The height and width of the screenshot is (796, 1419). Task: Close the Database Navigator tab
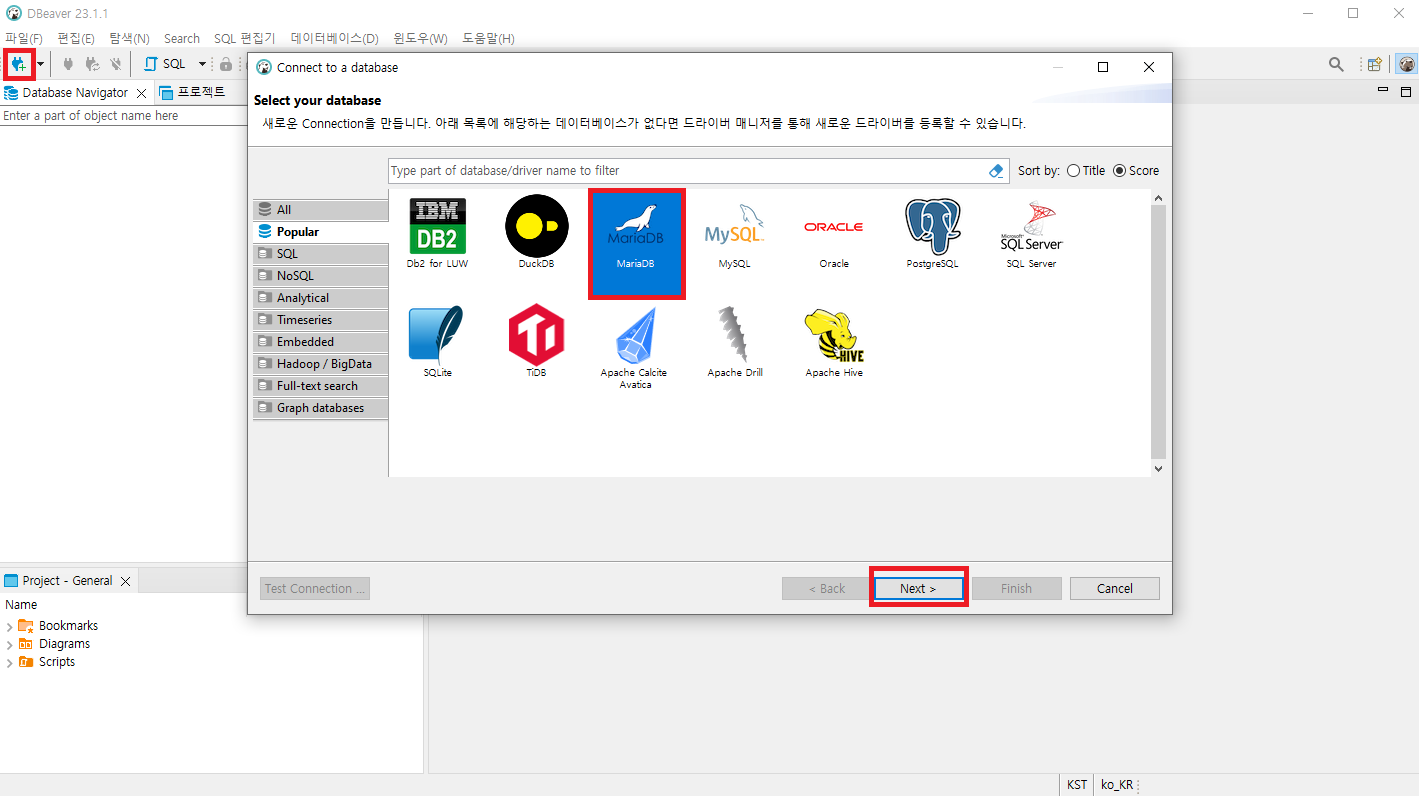tap(141, 93)
